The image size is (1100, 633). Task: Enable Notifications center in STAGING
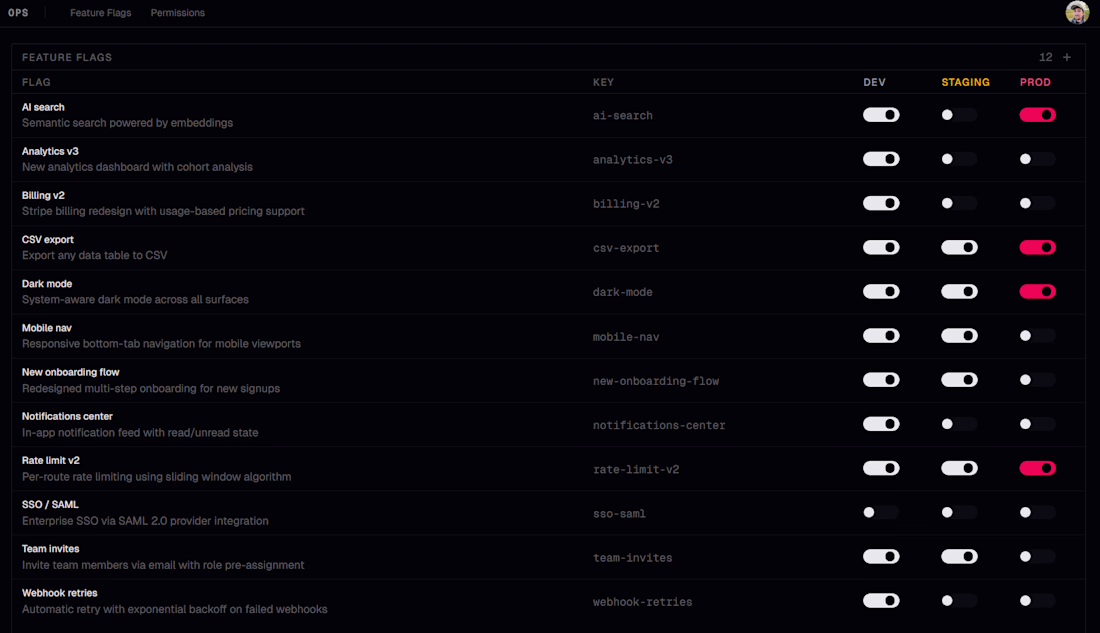[959, 424]
